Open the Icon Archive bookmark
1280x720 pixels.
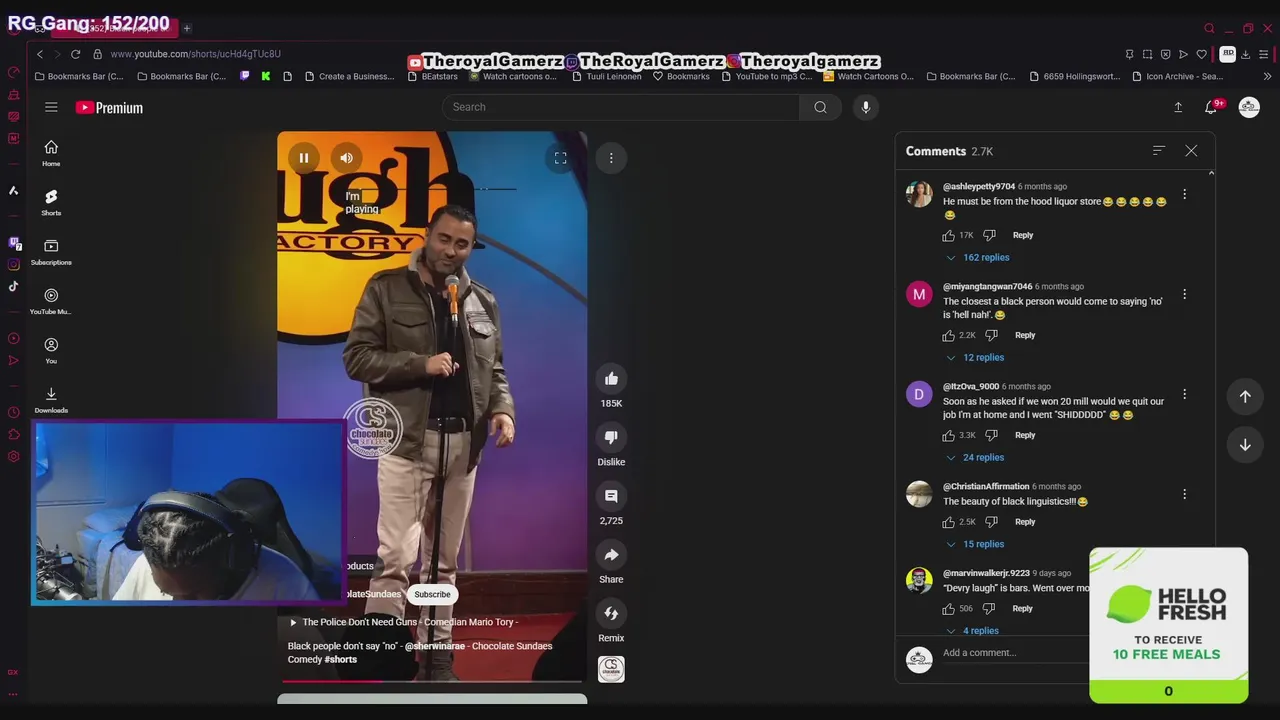point(1177,76)
